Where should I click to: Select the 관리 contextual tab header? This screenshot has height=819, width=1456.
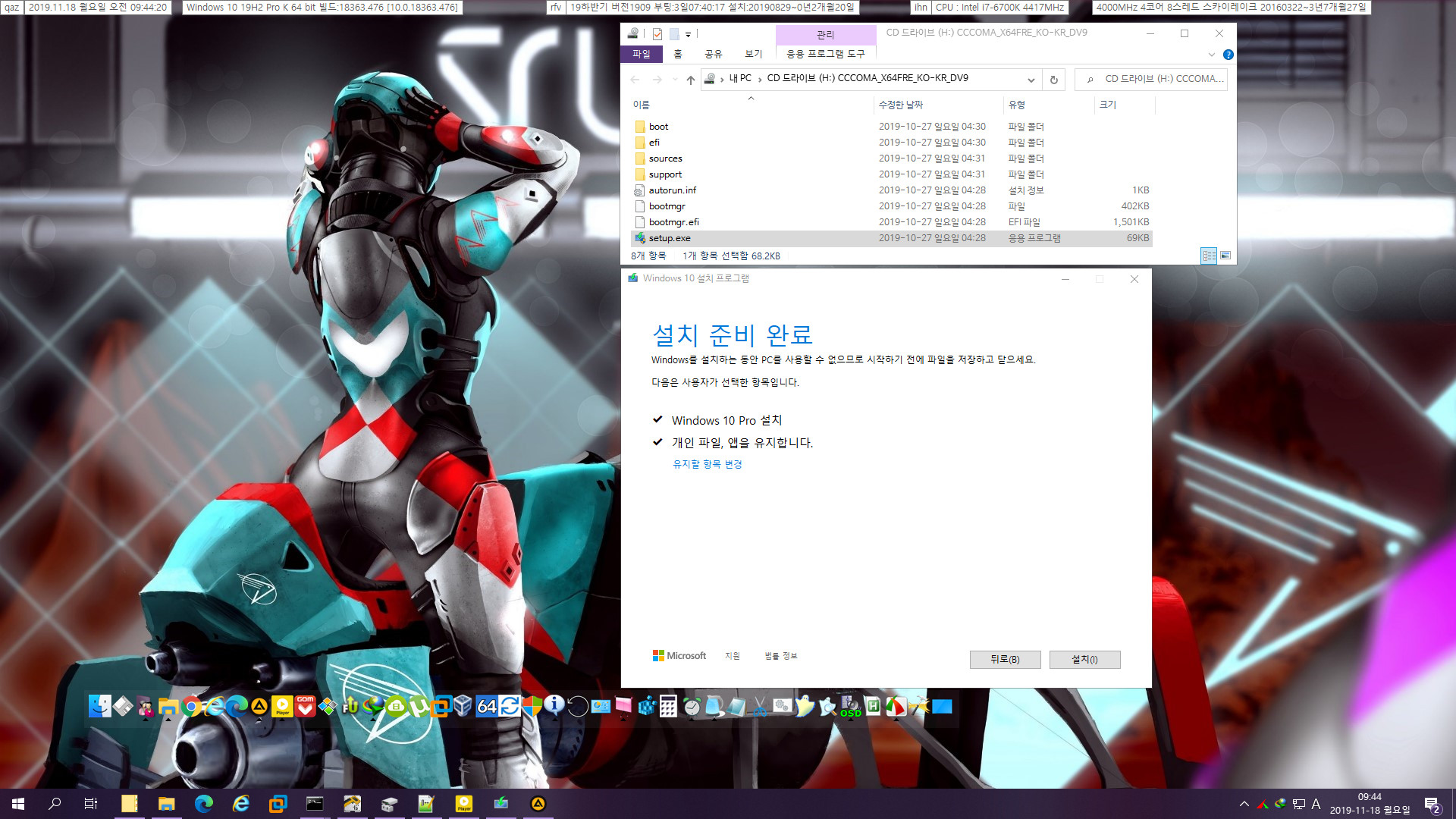coord(825,35)
